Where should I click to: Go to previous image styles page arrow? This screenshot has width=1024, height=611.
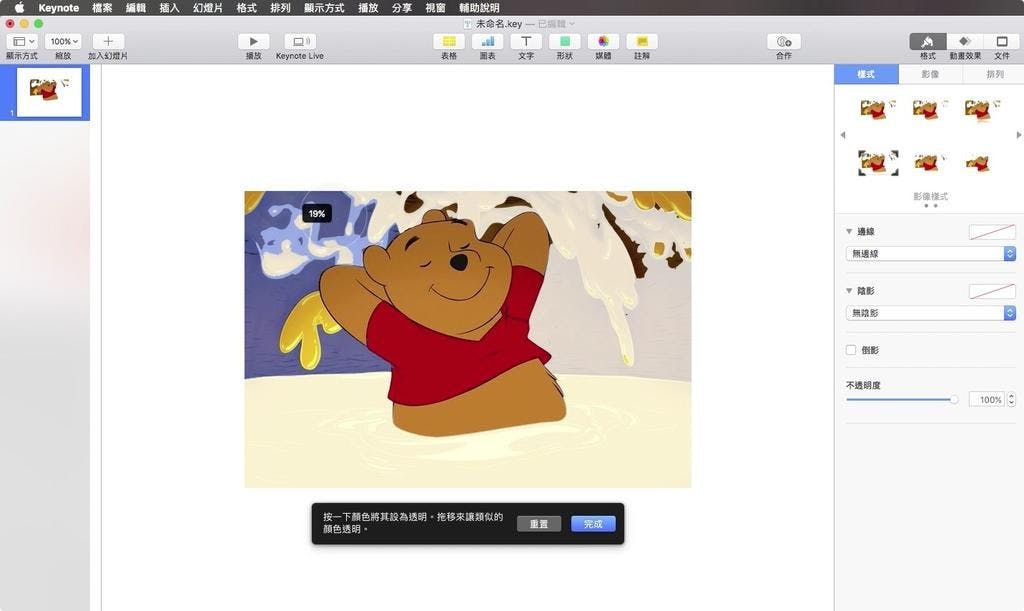coord(842,134)
